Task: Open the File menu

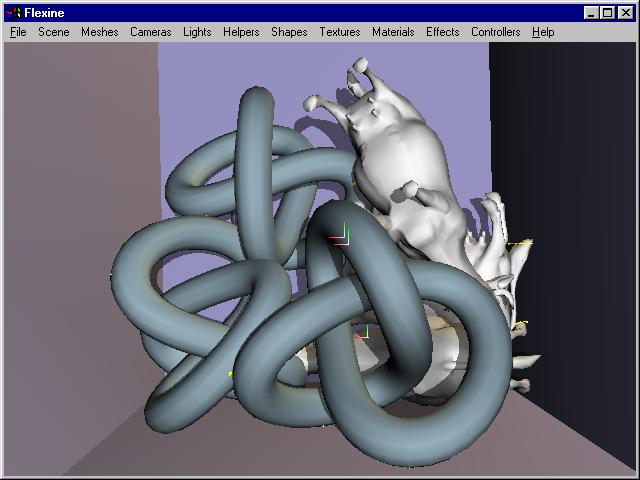Action: 18,32
